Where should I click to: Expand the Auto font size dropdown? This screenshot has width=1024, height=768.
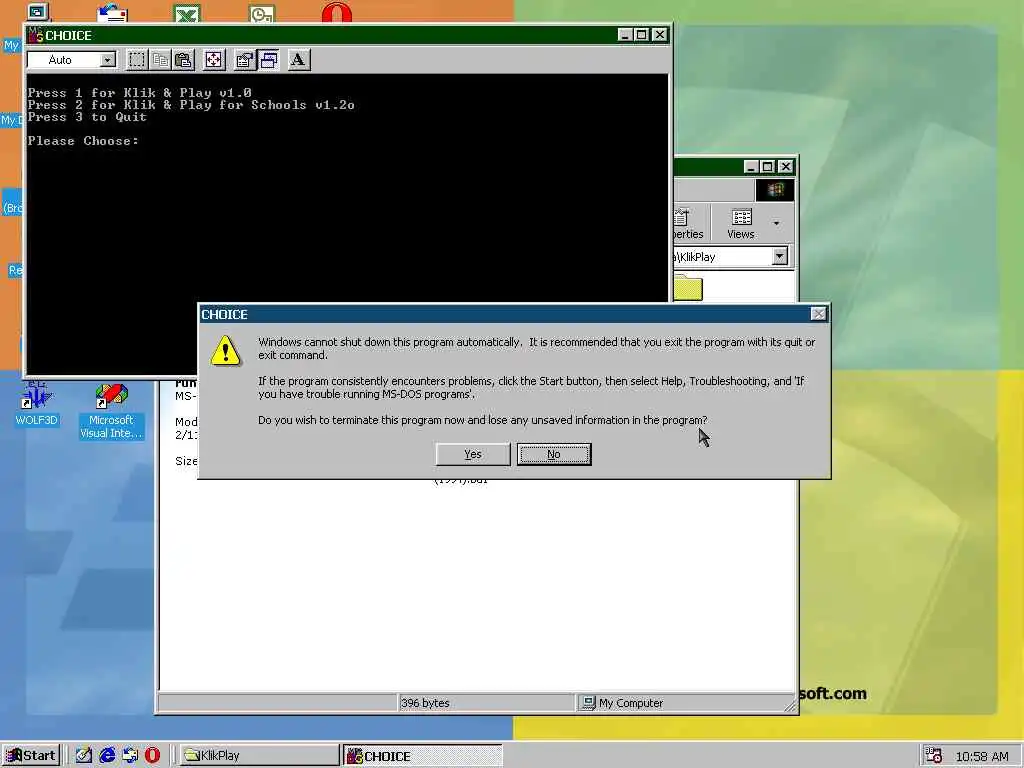[x=107, y=60]
